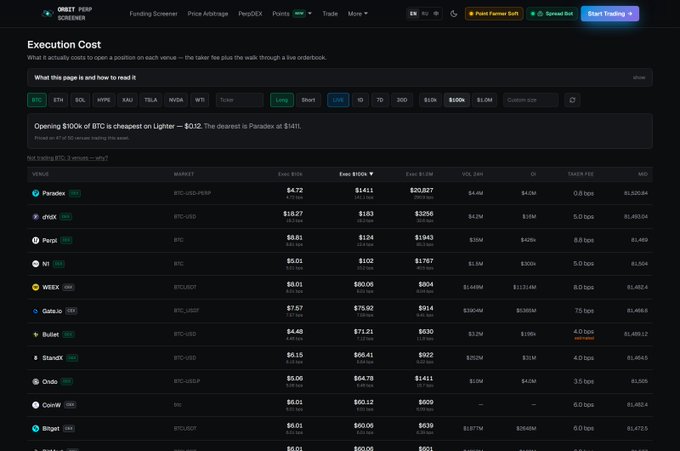Click the BTC-USD-PERP market cell for Paradex

[x=192, y=193]
